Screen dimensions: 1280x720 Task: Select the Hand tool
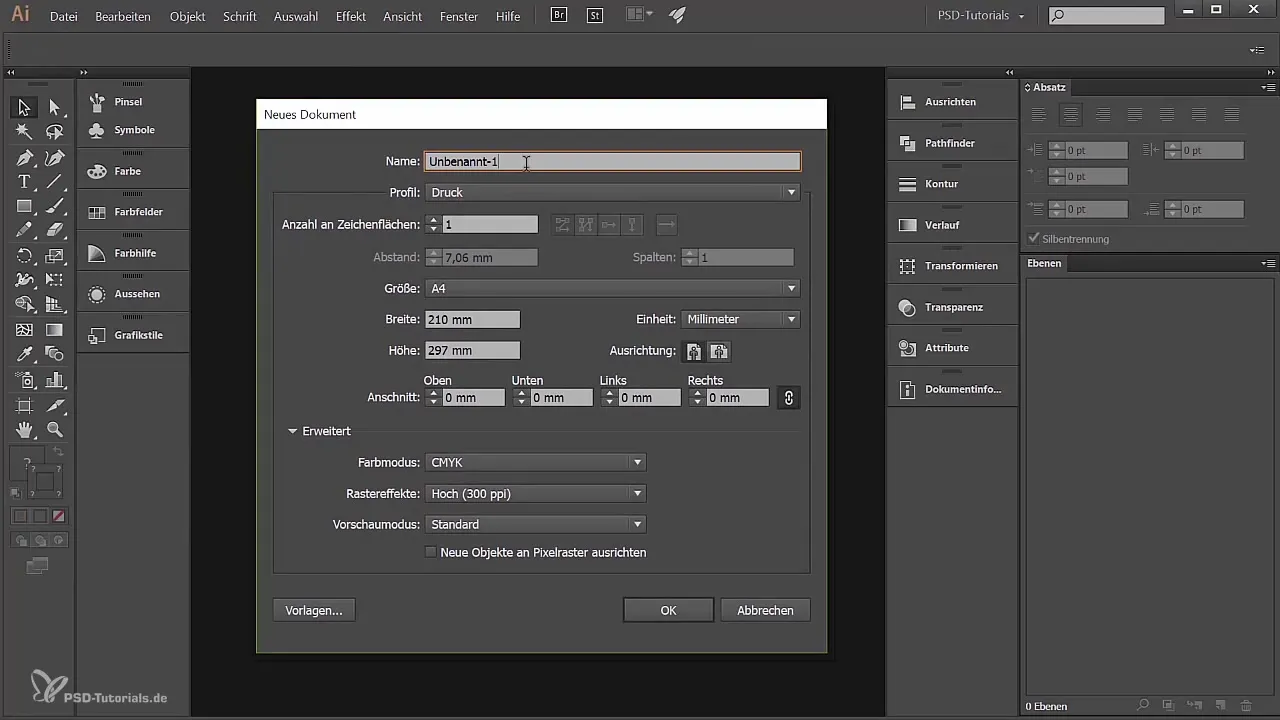pos(24,430)
